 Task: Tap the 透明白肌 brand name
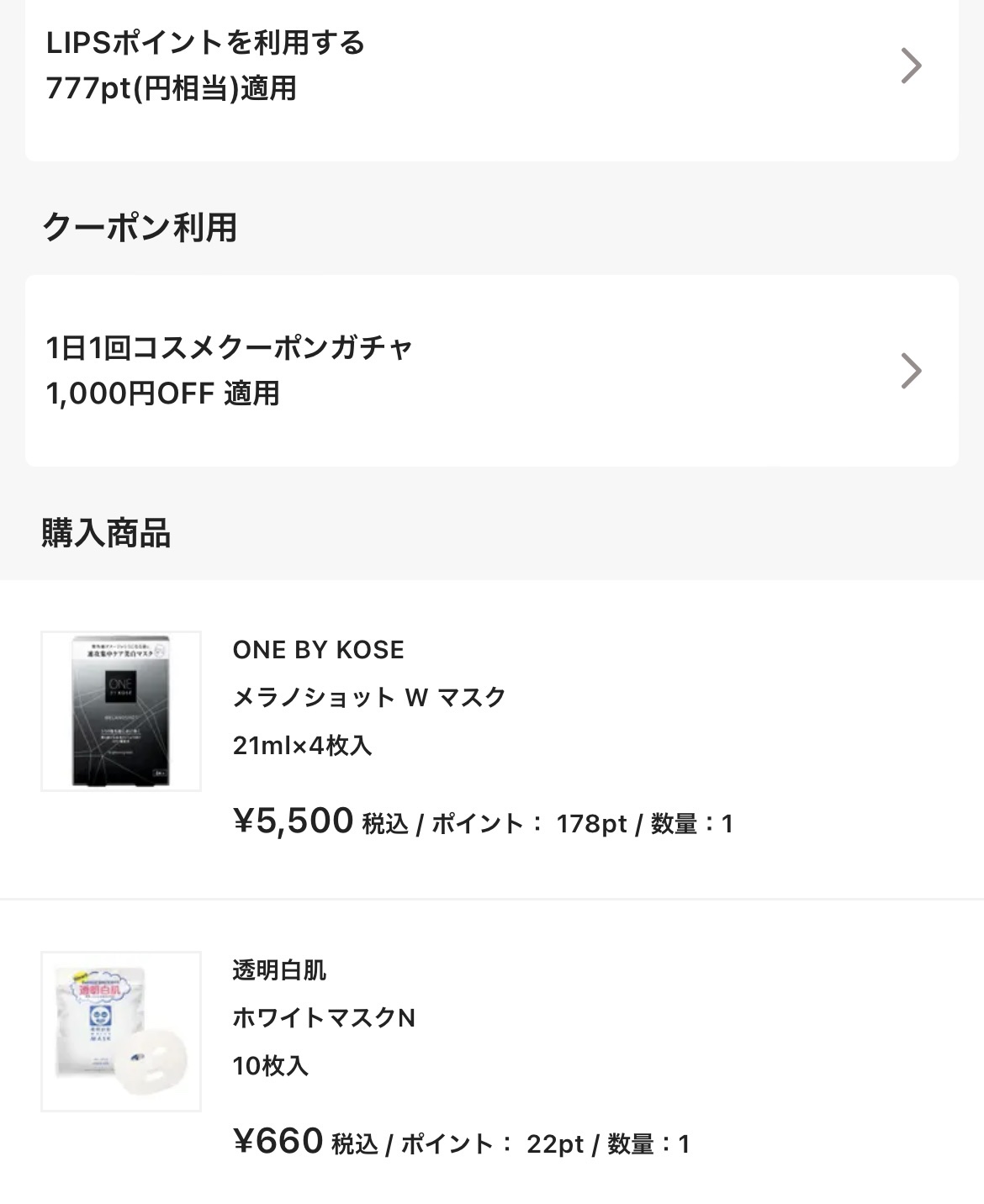pos(279,970)
